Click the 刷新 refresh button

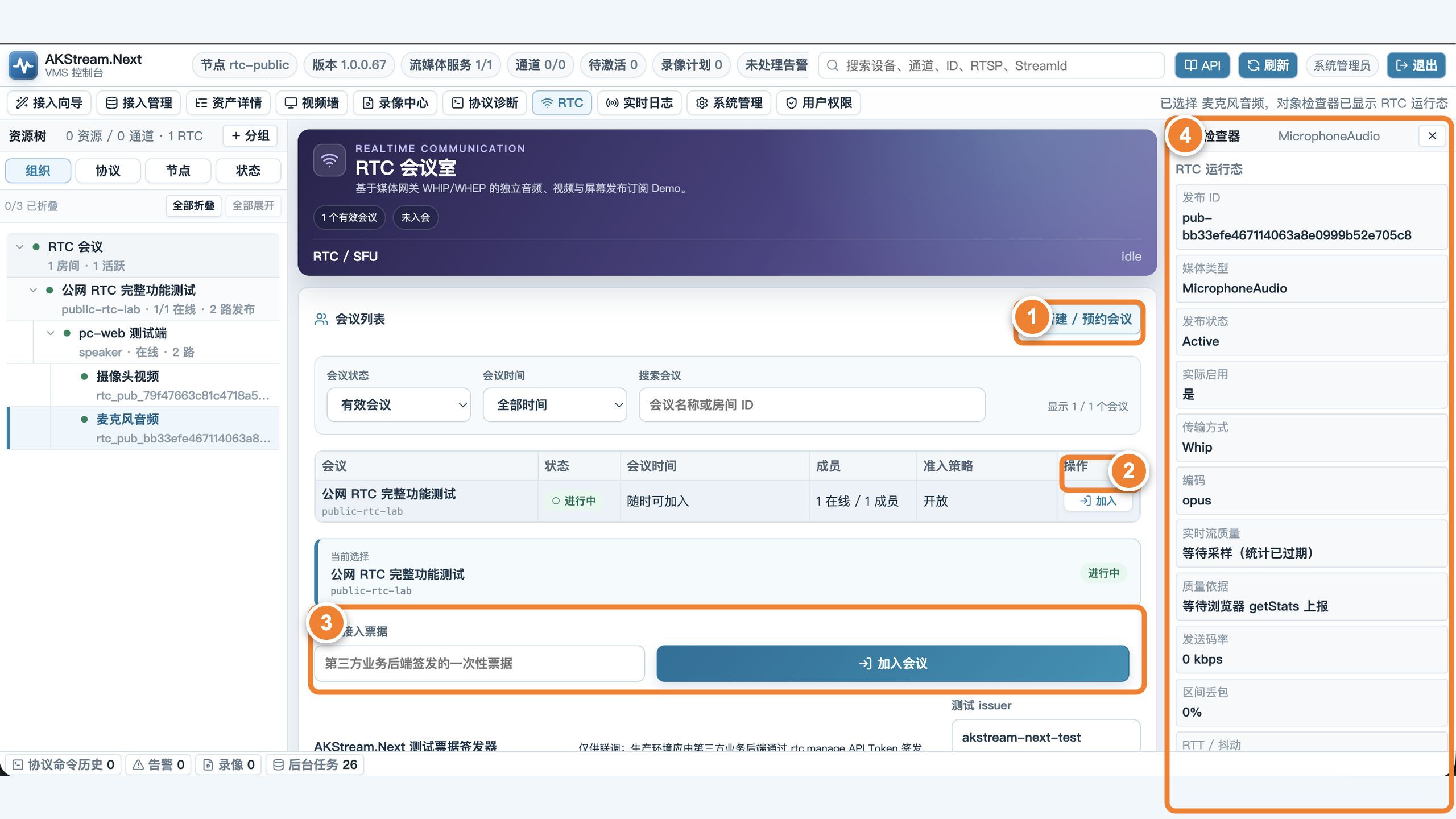click(1268, 65)
